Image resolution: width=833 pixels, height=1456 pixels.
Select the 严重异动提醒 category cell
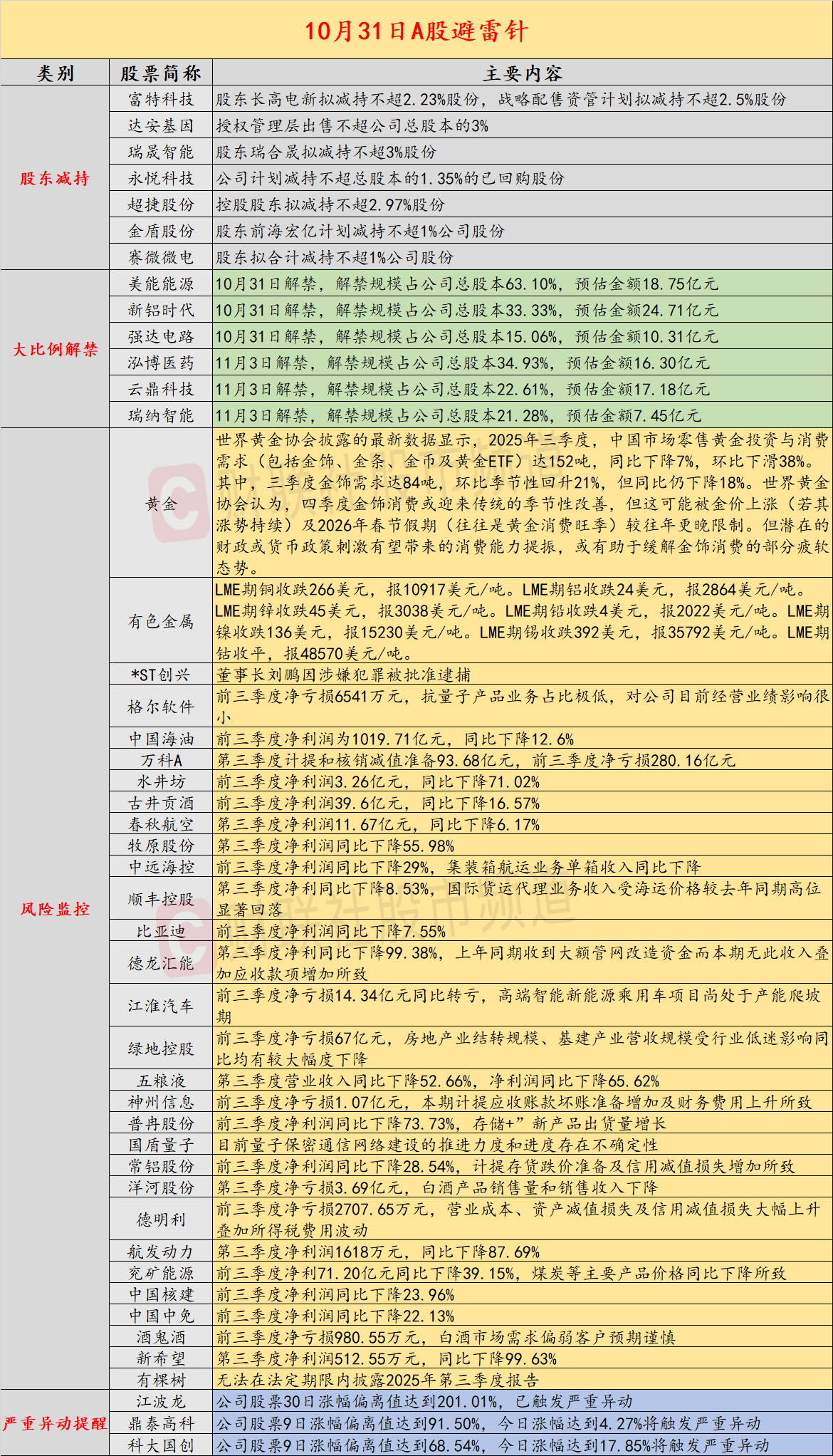point(55,1423)
